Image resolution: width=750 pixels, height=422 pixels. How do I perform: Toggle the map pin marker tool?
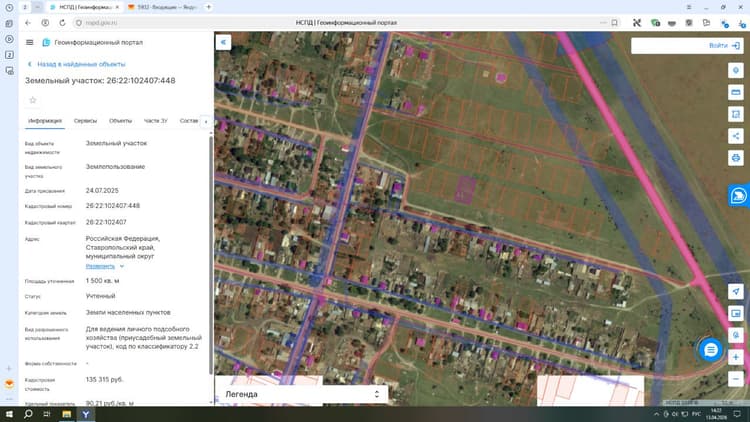pyautogui.click(x=736, y=70)
